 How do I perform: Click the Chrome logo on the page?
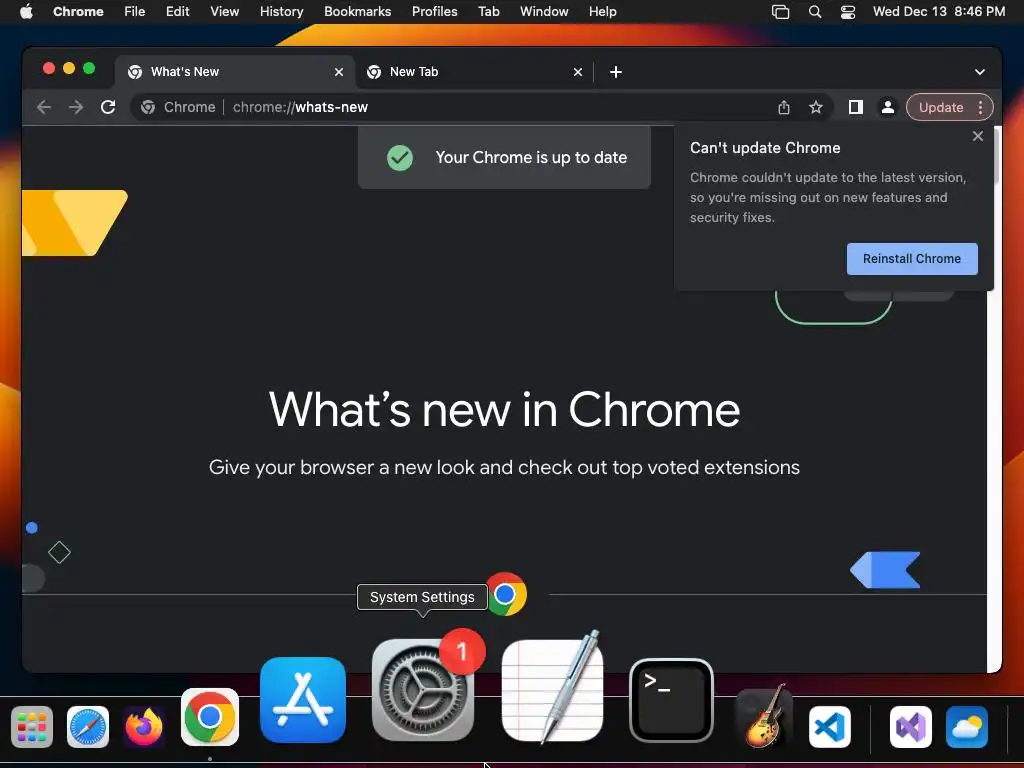tap(506, 594)
